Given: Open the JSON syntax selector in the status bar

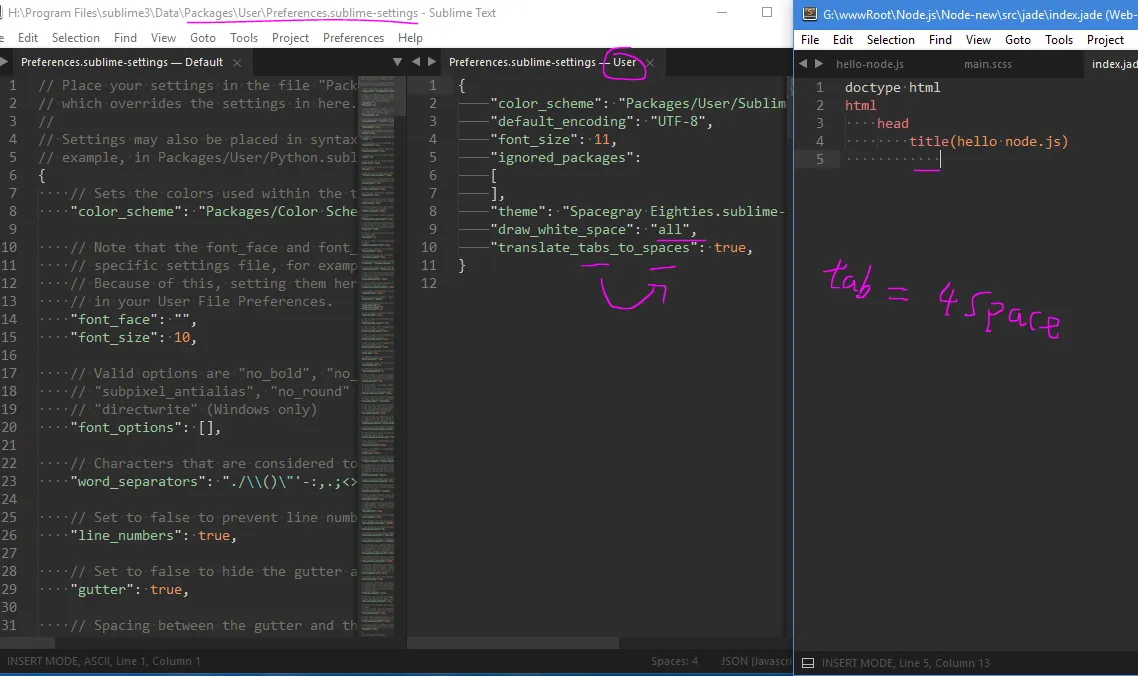Looking at the screenshot, I should pyautogui.click(x=756, y=661).
